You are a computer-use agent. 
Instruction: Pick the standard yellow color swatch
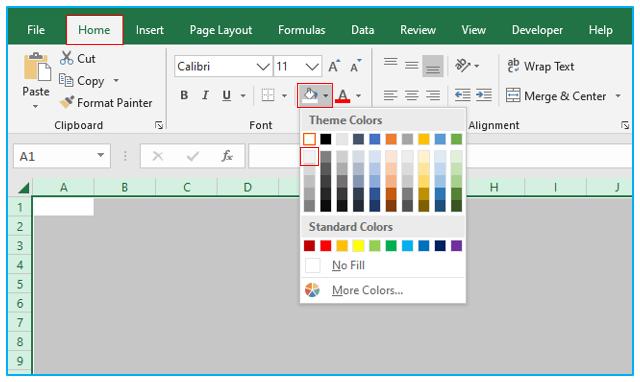[x=358, y=246]
